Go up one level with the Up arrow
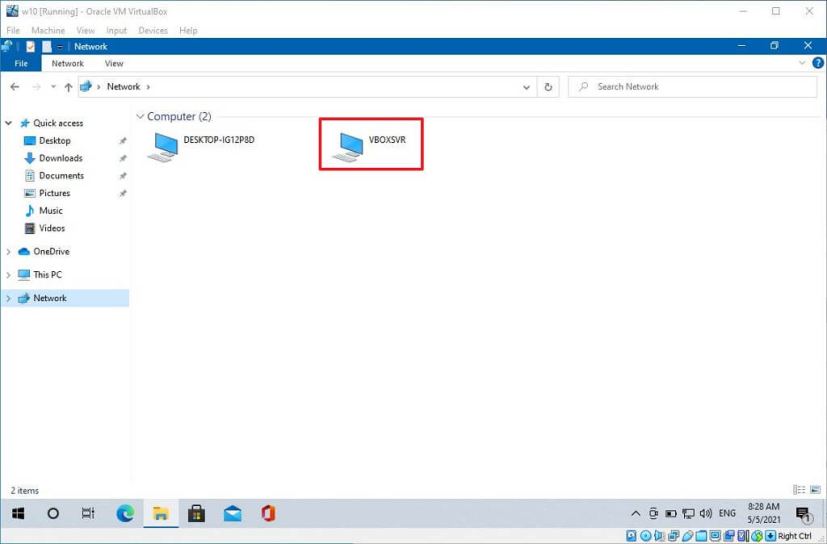This screenshot has height=544, width=827. click(68, 87)
